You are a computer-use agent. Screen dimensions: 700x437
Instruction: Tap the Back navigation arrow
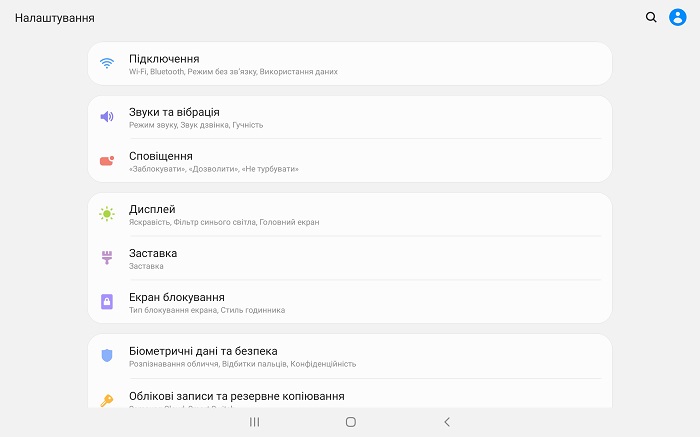coord(447,422)
